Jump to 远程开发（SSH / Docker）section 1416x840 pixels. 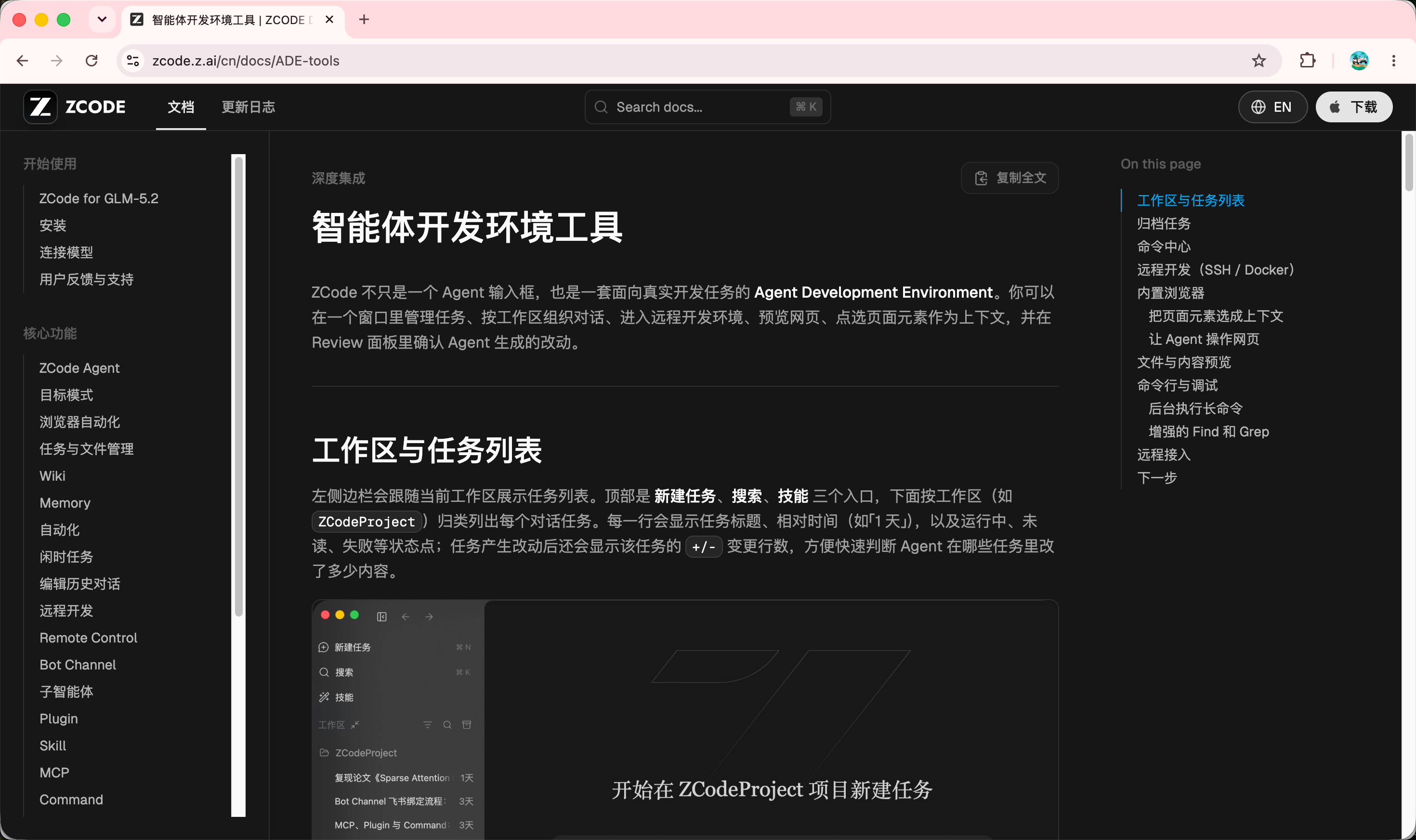click(x=1216, y=270)
